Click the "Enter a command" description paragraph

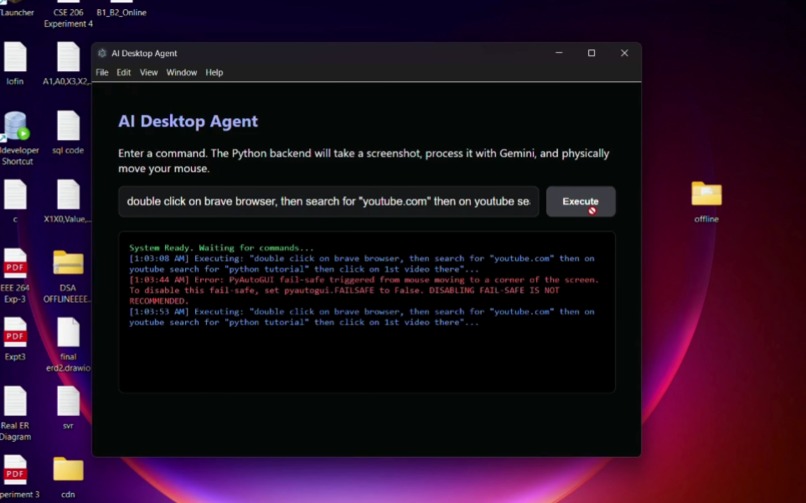point(363,161)
